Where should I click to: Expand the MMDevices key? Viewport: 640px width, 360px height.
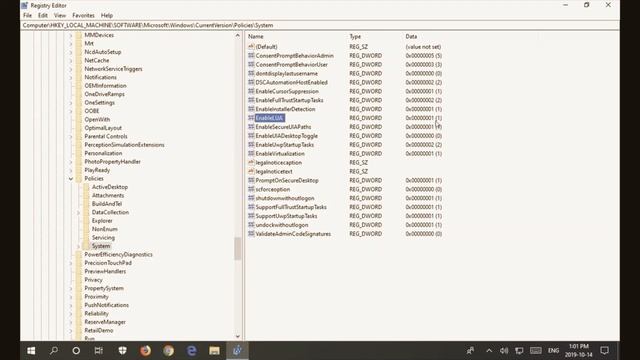click(71, 36)
